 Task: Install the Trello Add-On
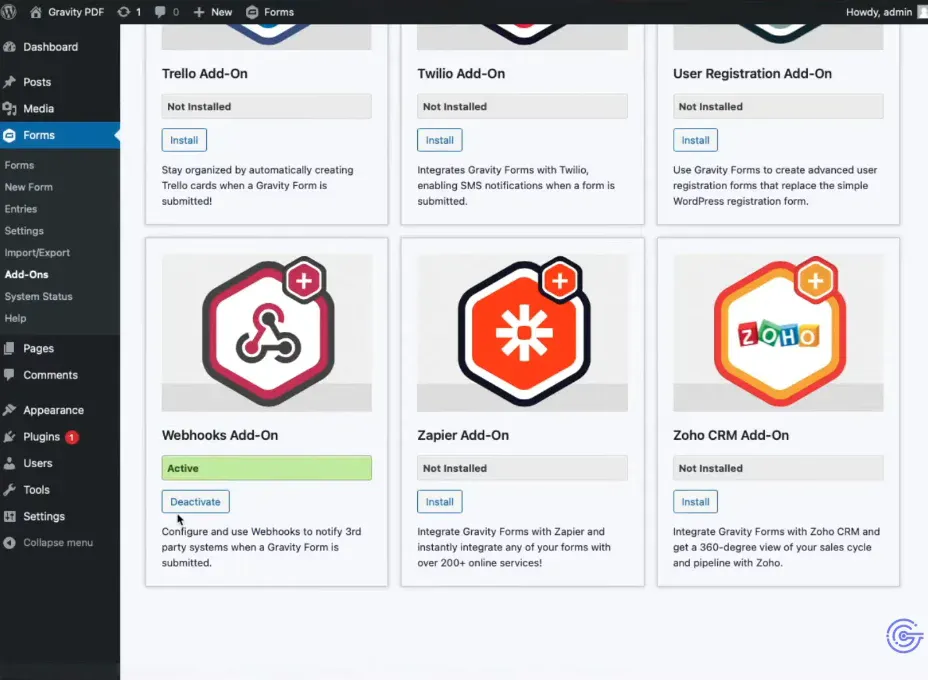coord(184,140)
